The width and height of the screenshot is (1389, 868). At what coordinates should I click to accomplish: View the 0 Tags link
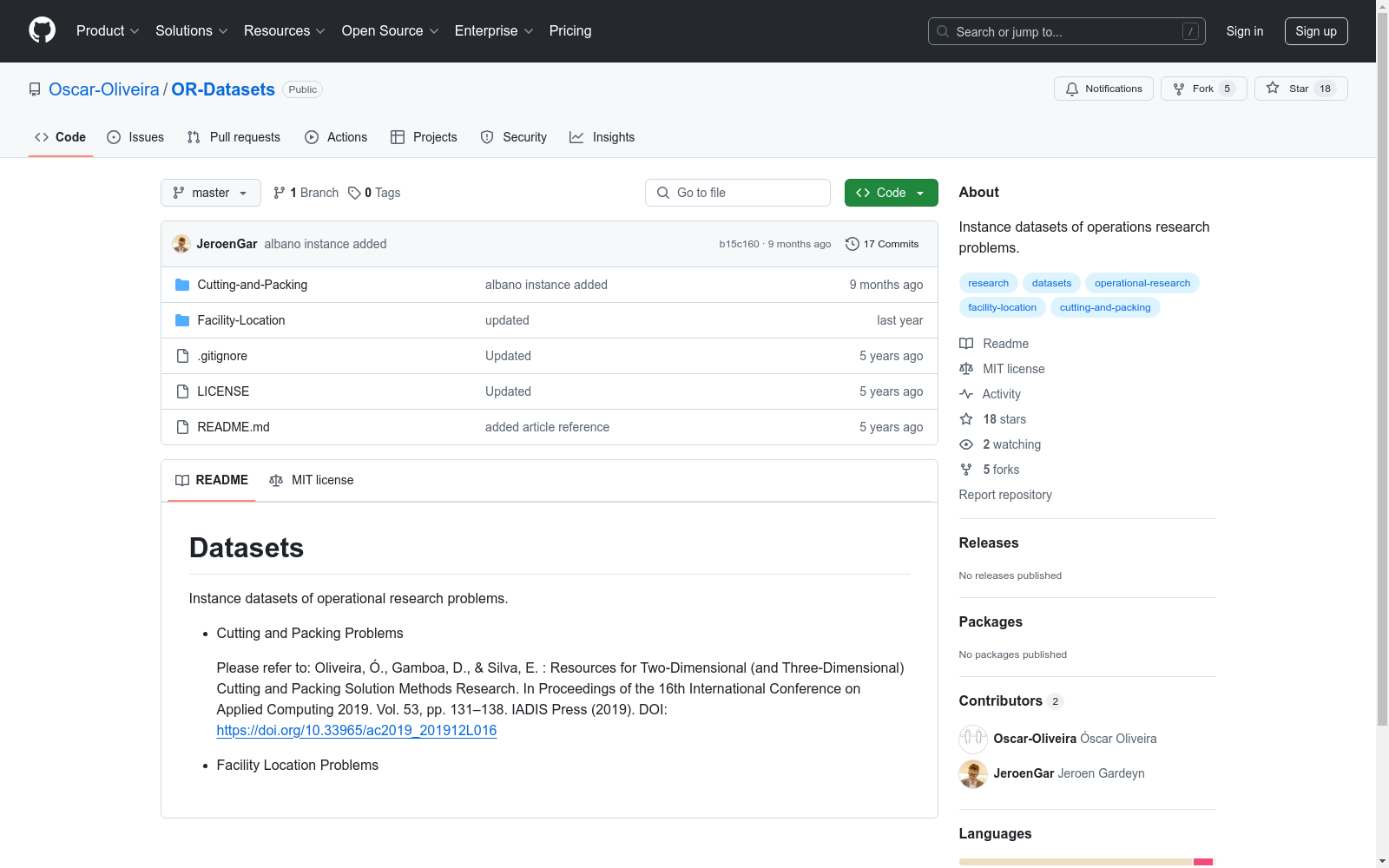pos(374,193)
